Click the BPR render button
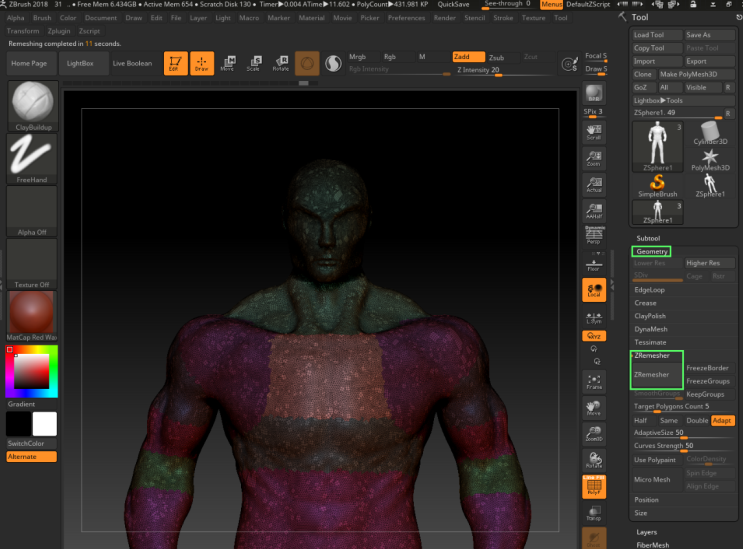743x549 pixels. pos(594,93)
